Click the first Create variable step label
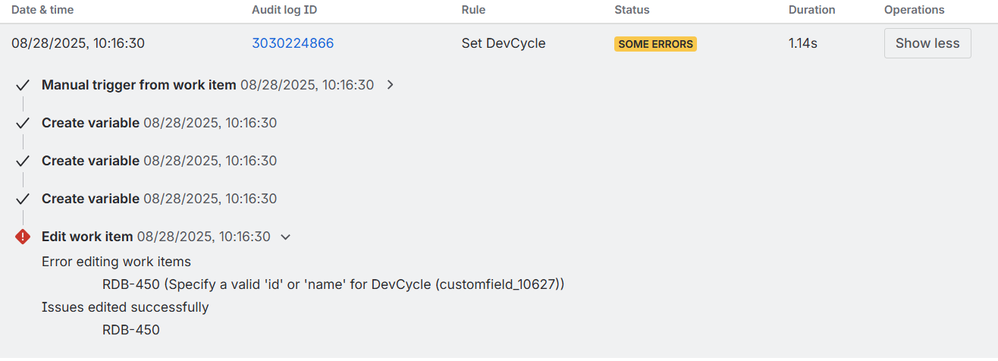 click(x=90, y=123)
